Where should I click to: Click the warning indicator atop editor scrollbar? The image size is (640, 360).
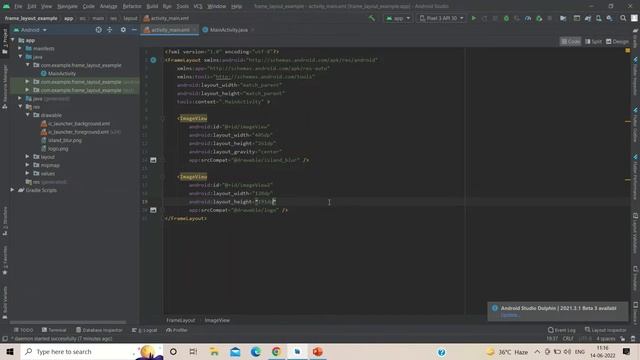coord(628,51)
